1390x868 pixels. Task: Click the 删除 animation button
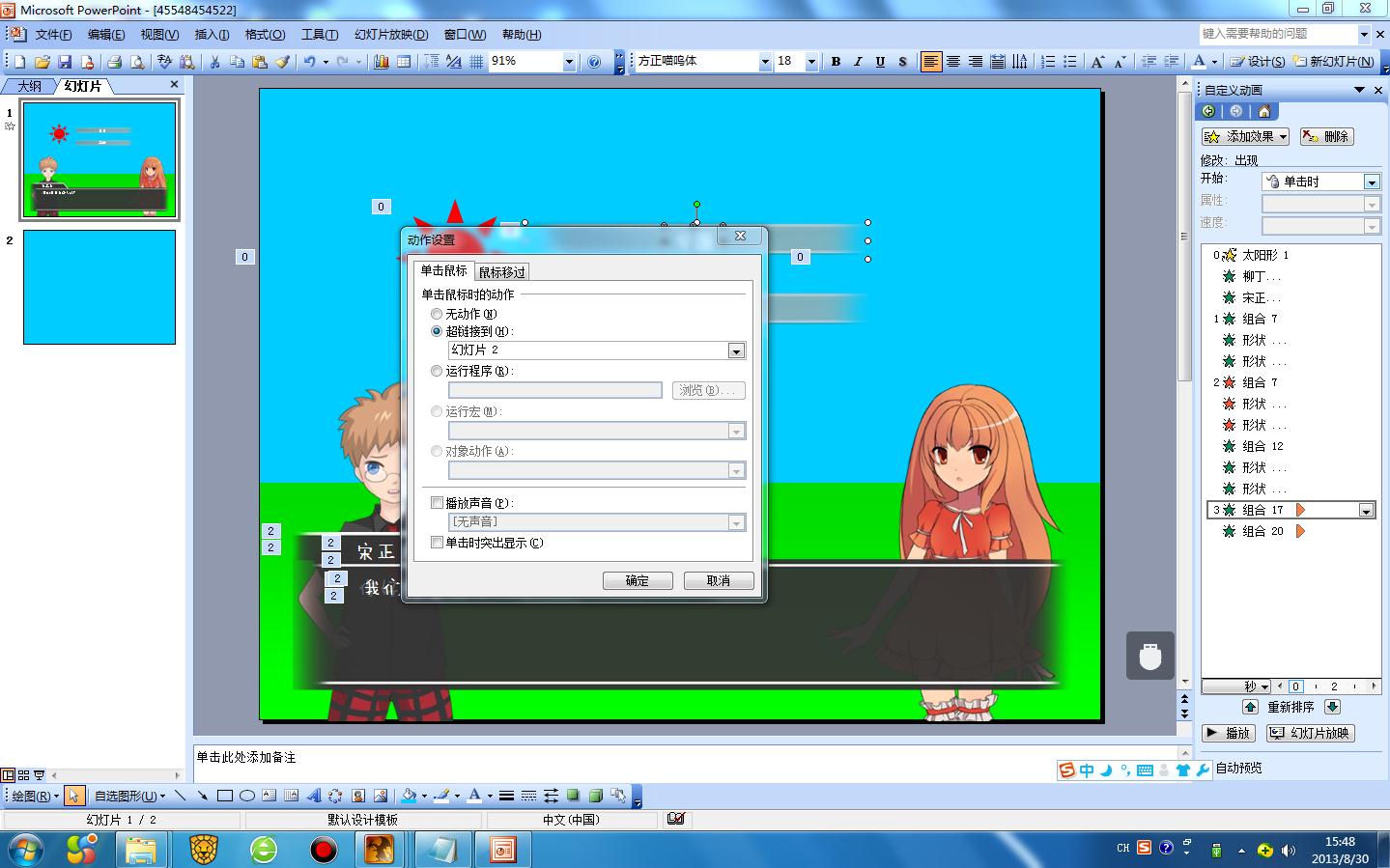tap(1326, 136)
